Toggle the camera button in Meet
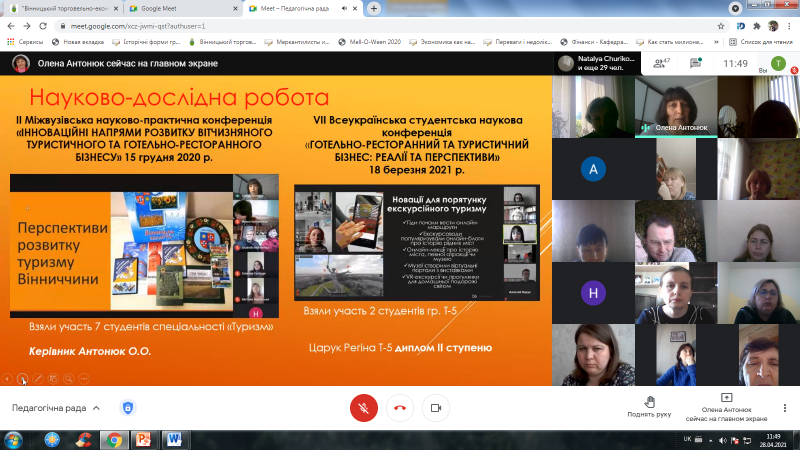The image size is (800, 450). coord(436,408)
